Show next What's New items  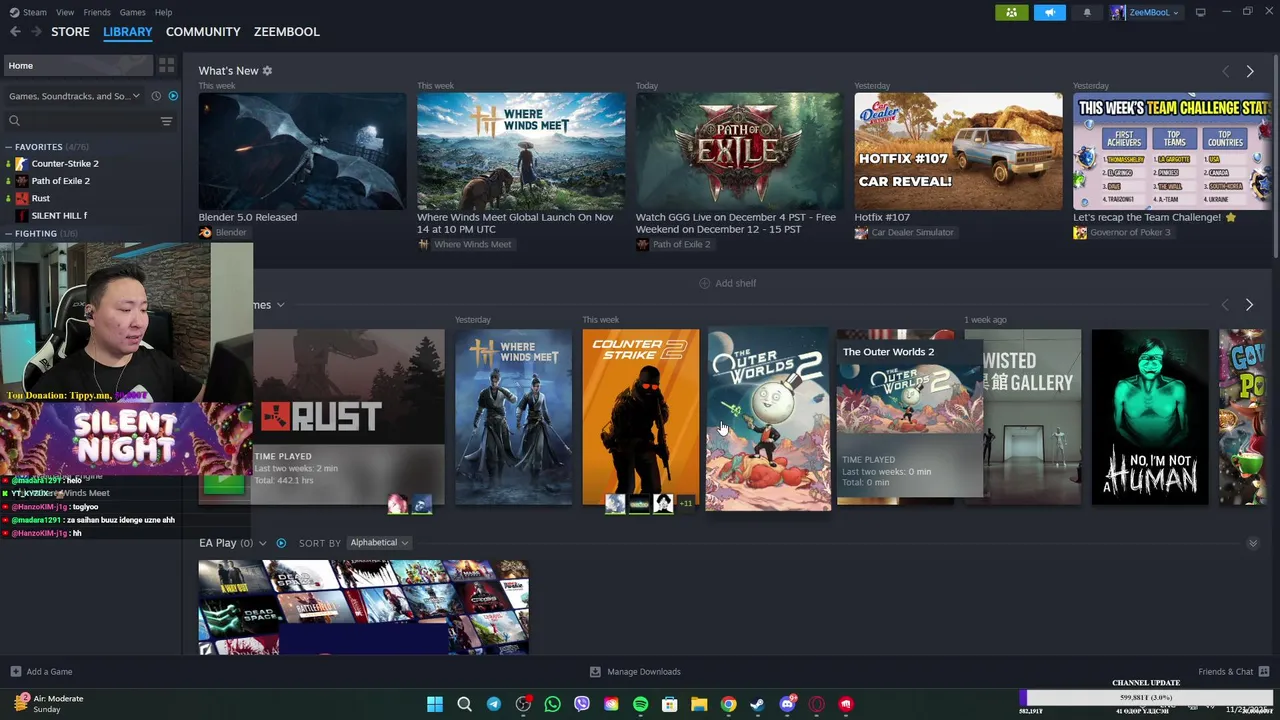(1249, 71)
